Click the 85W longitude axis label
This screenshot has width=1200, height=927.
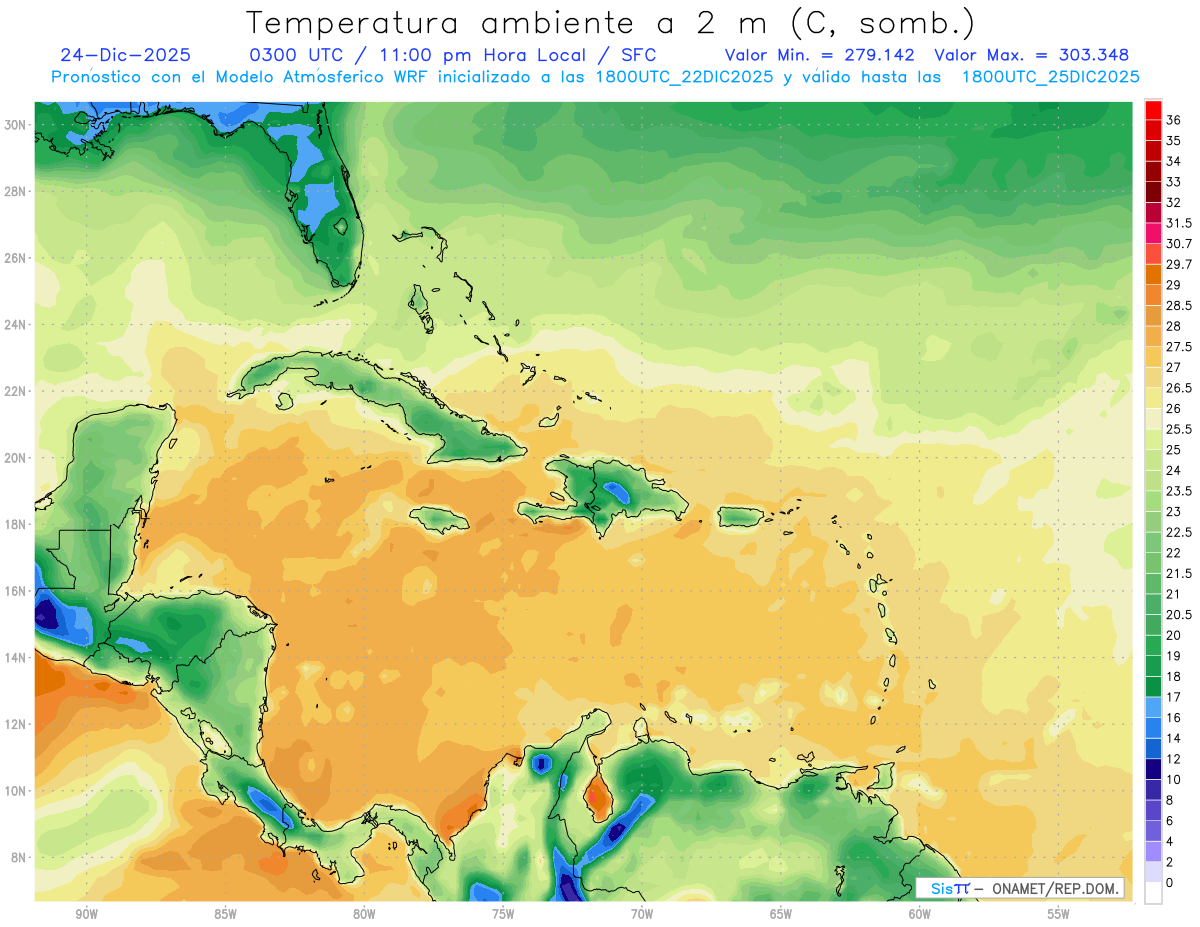coord(225,914)
